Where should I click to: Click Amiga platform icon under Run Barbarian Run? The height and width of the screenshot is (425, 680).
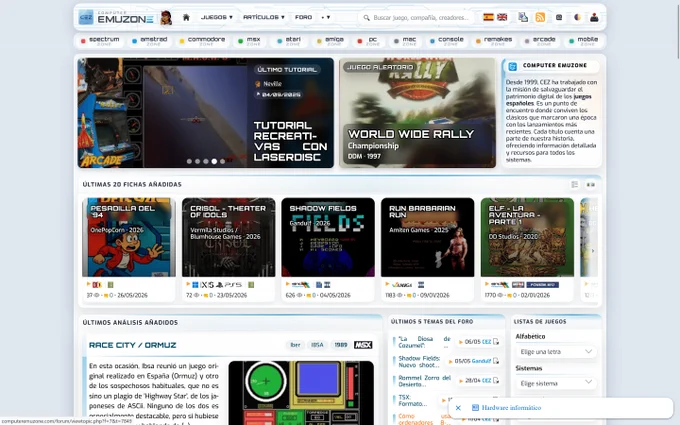[402, 285]
